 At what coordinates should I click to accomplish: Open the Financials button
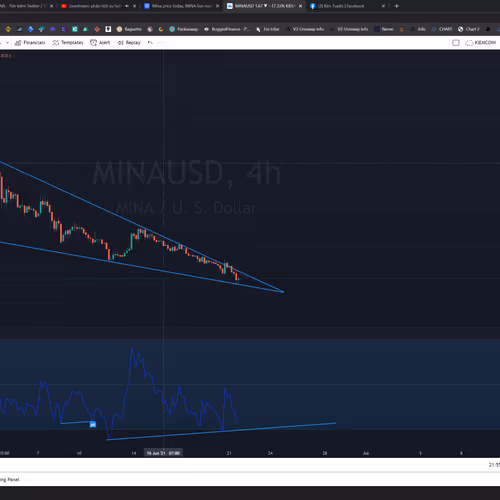[30, 43]
